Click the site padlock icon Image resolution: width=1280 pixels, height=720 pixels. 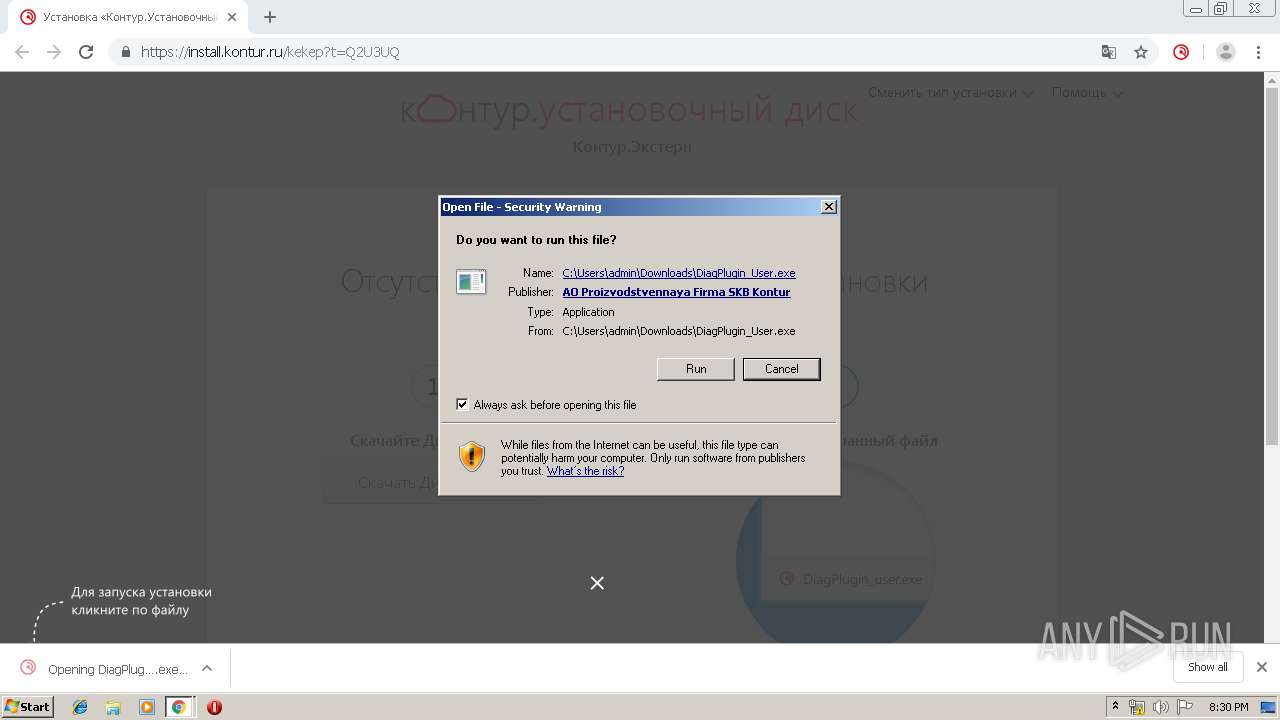pyautogui.click(x=126, y=52)
